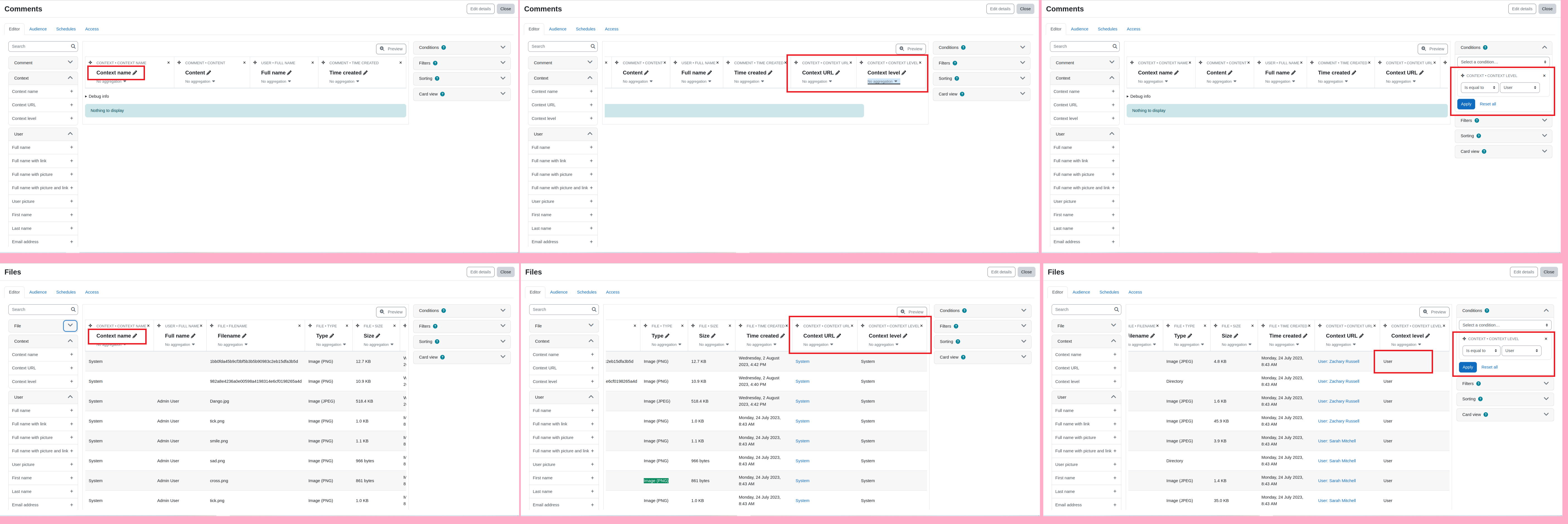Click search magnifier icon in top-left Comments panel

[x=73, y=46]
